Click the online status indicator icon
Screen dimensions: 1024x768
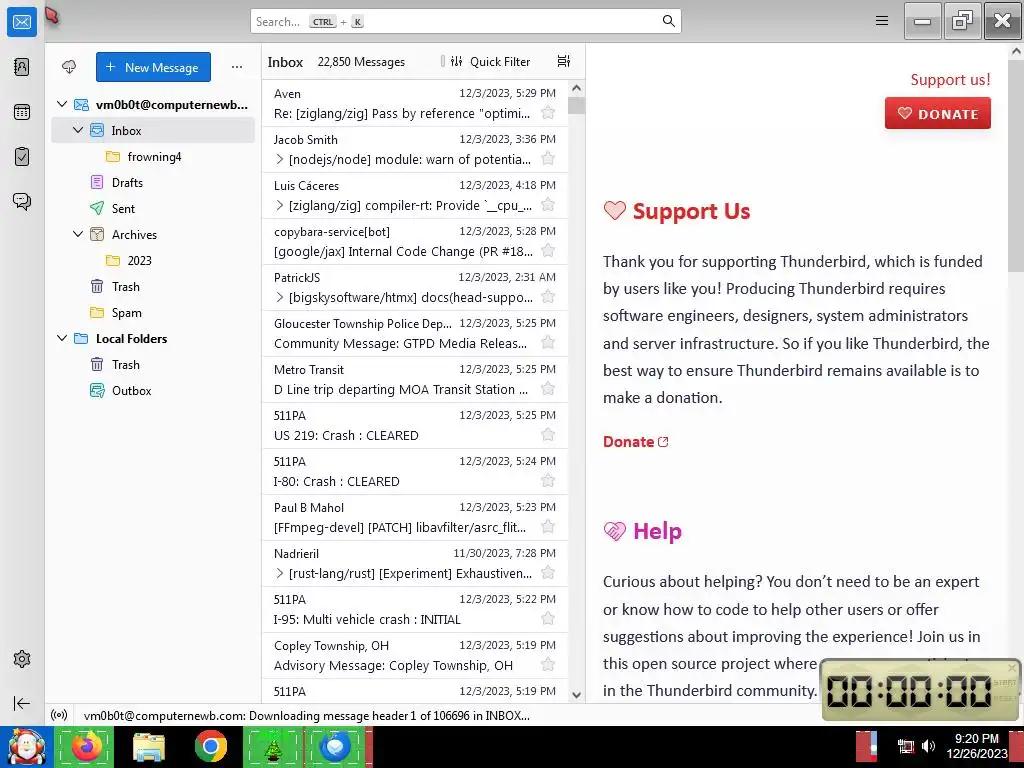[x=59, y=715]
